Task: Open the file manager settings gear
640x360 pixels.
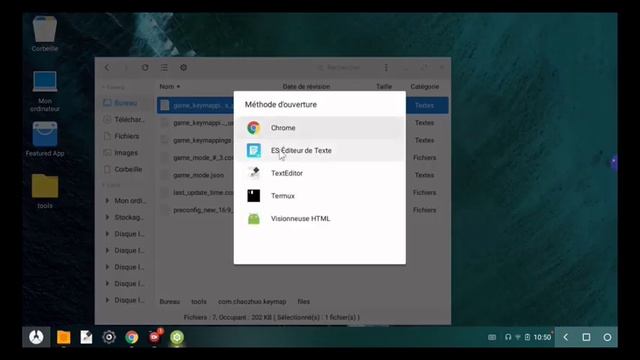Action: coord(184,68)
